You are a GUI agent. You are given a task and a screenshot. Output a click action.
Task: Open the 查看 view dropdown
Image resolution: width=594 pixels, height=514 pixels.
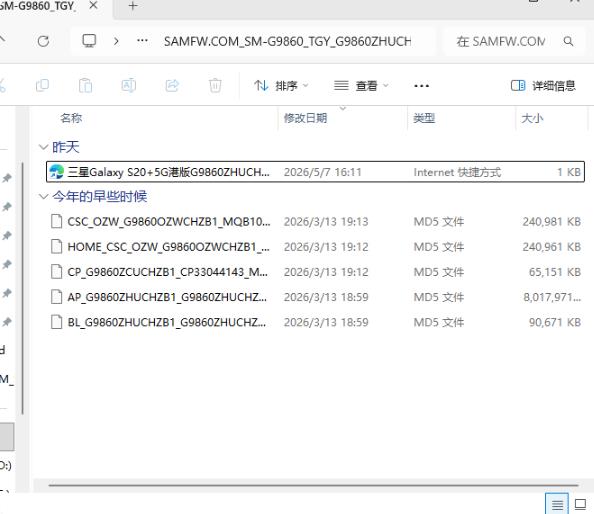coord(361,86)
